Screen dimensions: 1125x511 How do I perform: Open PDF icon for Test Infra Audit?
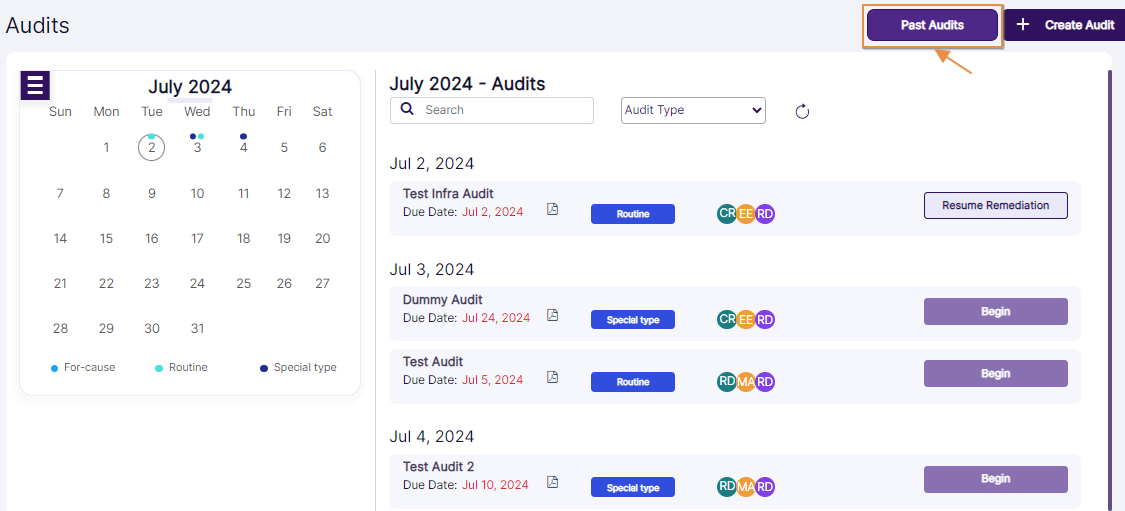(x=552, y=210)
